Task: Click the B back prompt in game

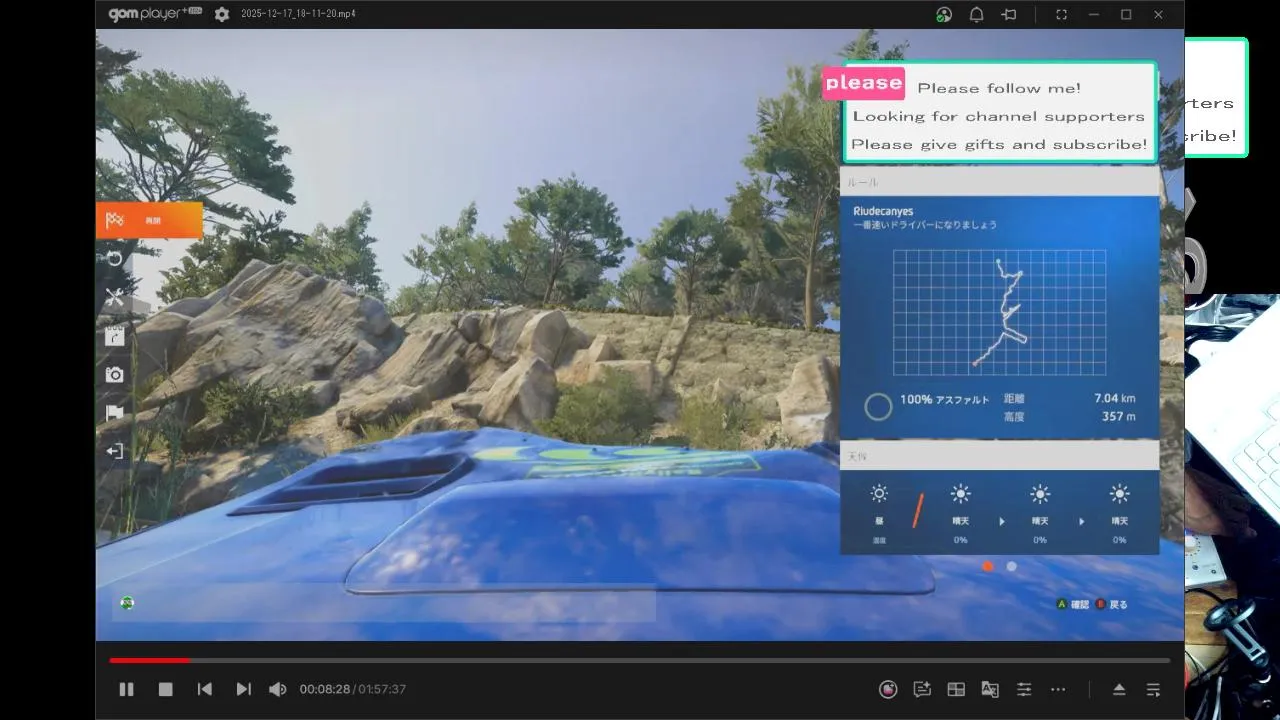Action: click(x=1112, y=604)
